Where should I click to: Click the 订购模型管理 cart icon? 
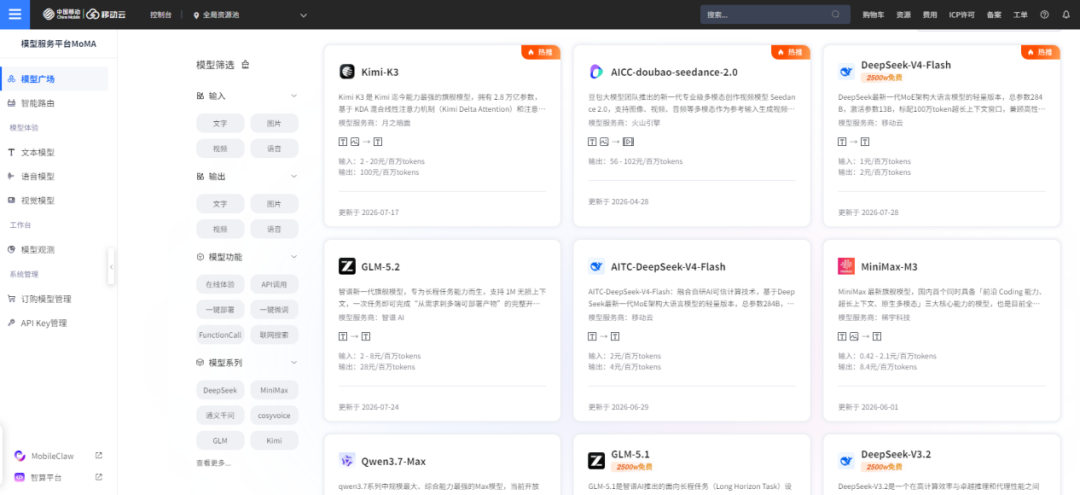click(11, 299)
